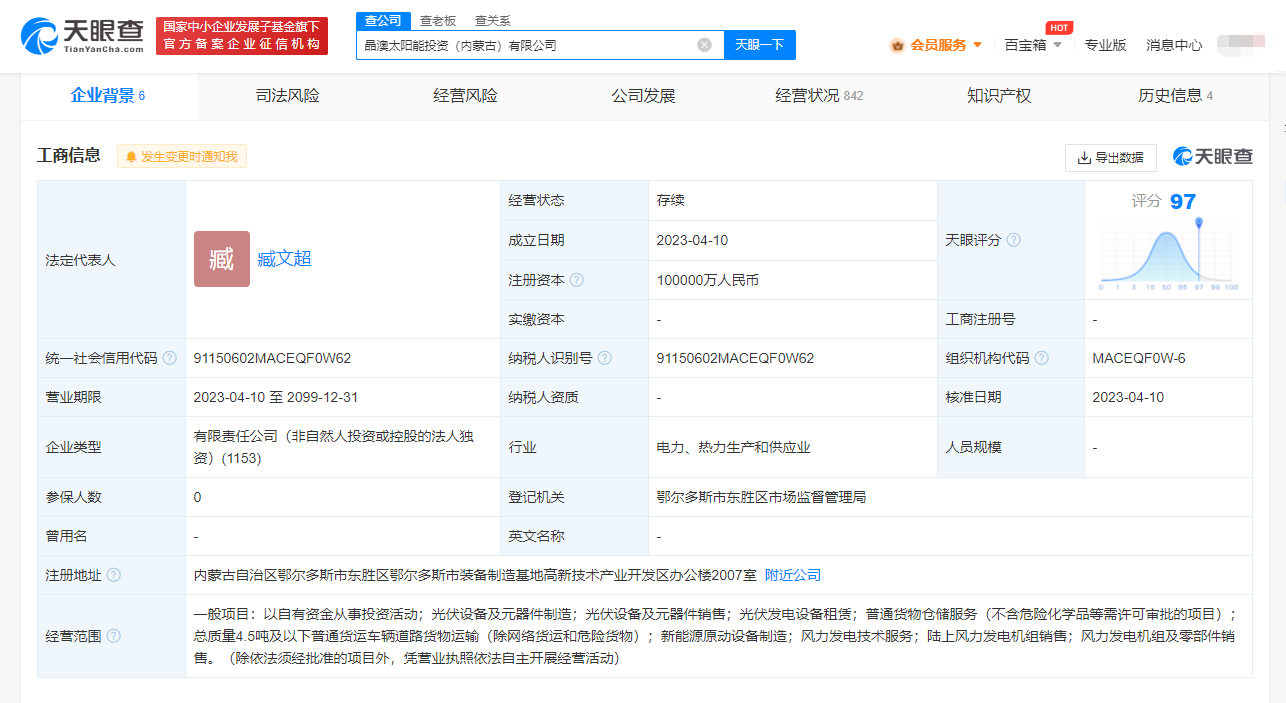Open 消息中心 in the top bar
Screen dimensions: 1286x703
[1173, 45]
